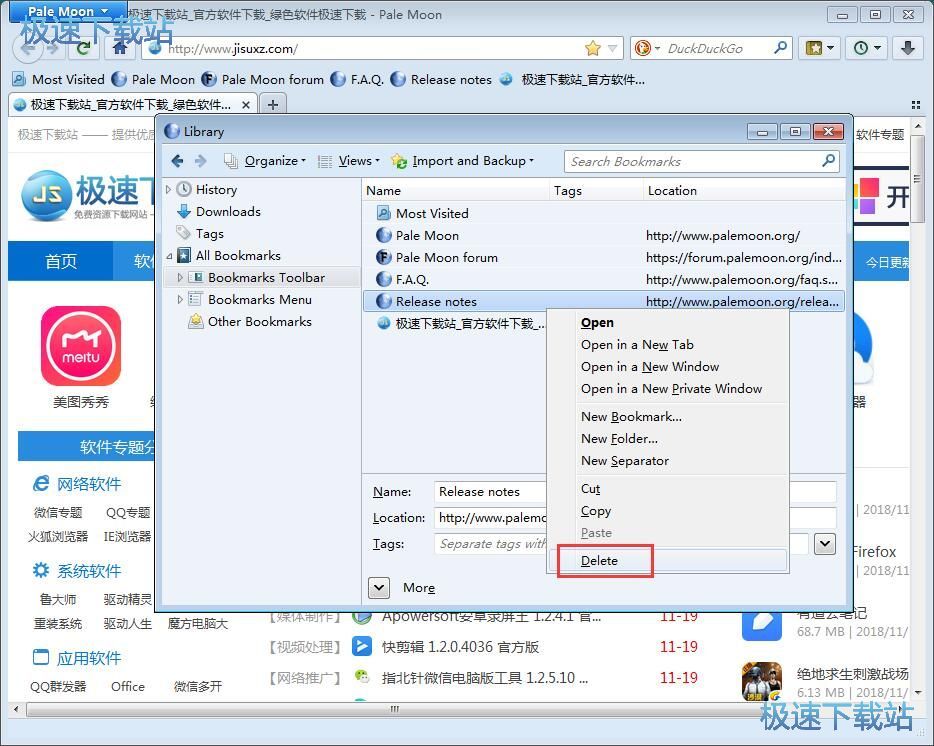Screen dimensions: 934x746
Task: Open the search engine dropdown arrow
Action: pyautogui.click(x=657, y=48)
